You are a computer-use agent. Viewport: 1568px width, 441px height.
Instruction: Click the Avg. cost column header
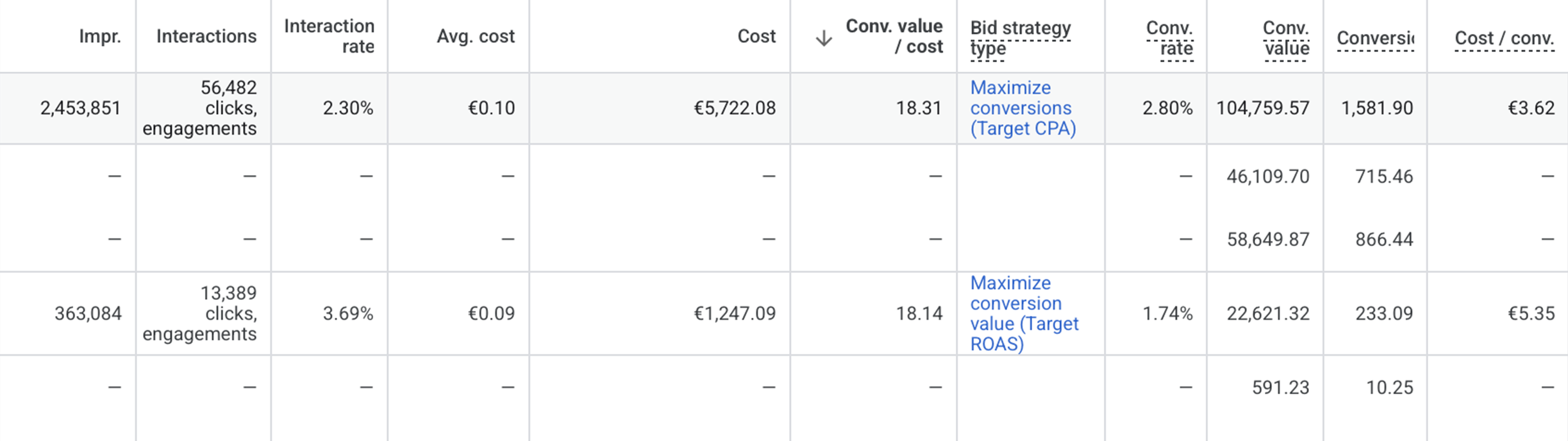(x=476, y=37)
